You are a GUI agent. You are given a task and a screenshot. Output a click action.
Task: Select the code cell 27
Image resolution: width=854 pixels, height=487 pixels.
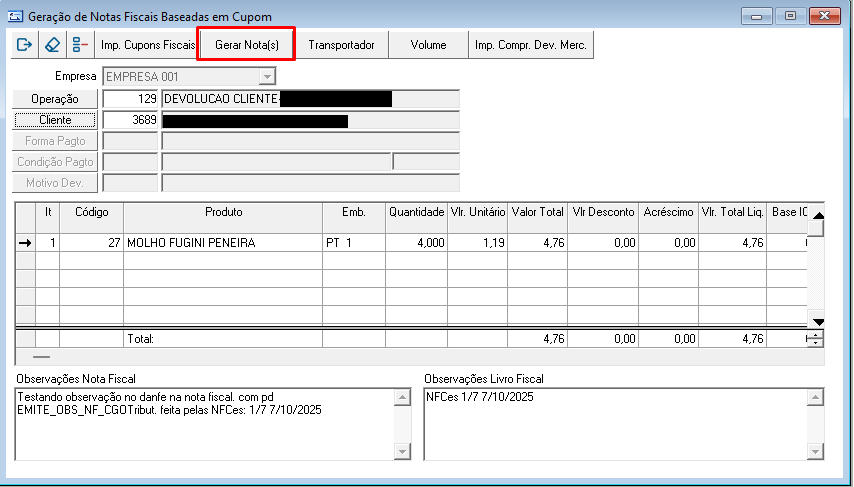92,243
